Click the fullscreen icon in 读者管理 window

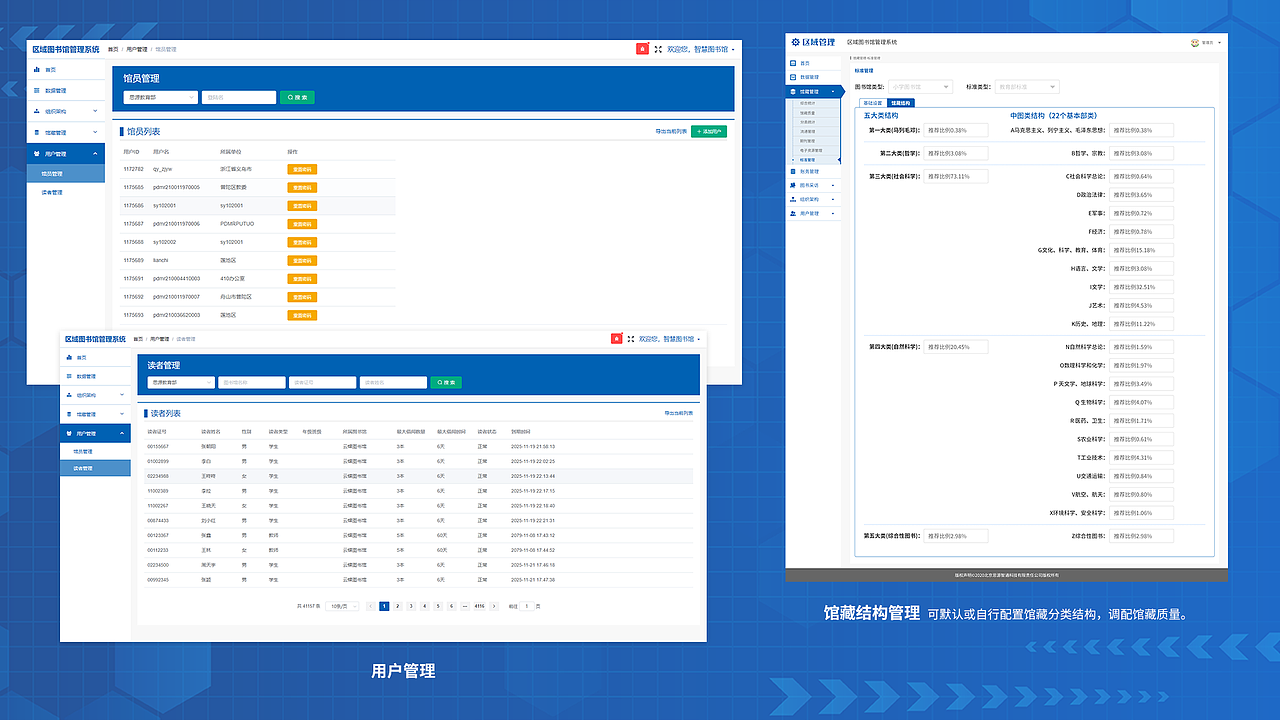pyautogui.click(x=631, y=339)
